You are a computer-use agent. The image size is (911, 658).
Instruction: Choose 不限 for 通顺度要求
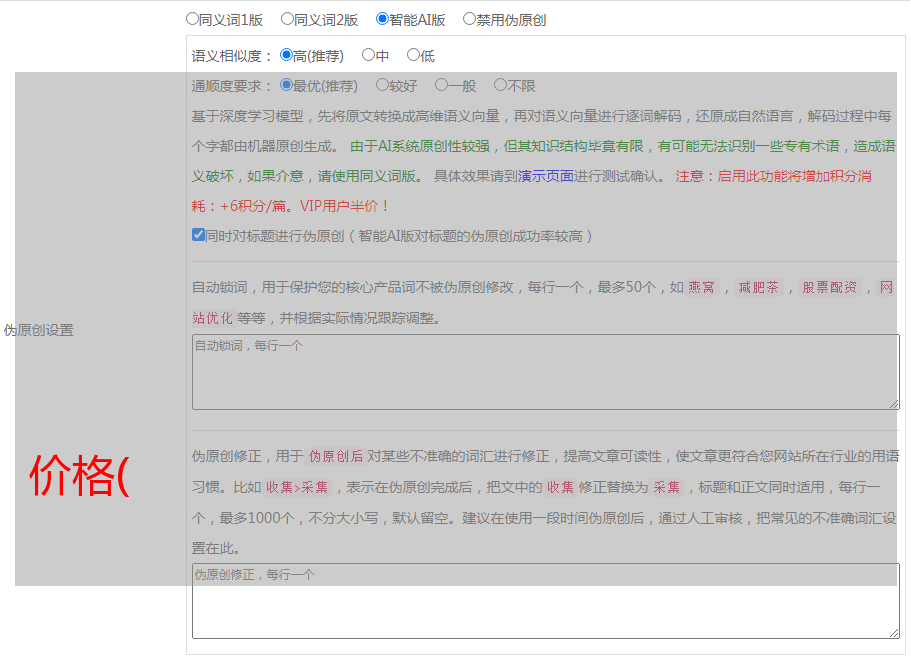pos(501,86)
